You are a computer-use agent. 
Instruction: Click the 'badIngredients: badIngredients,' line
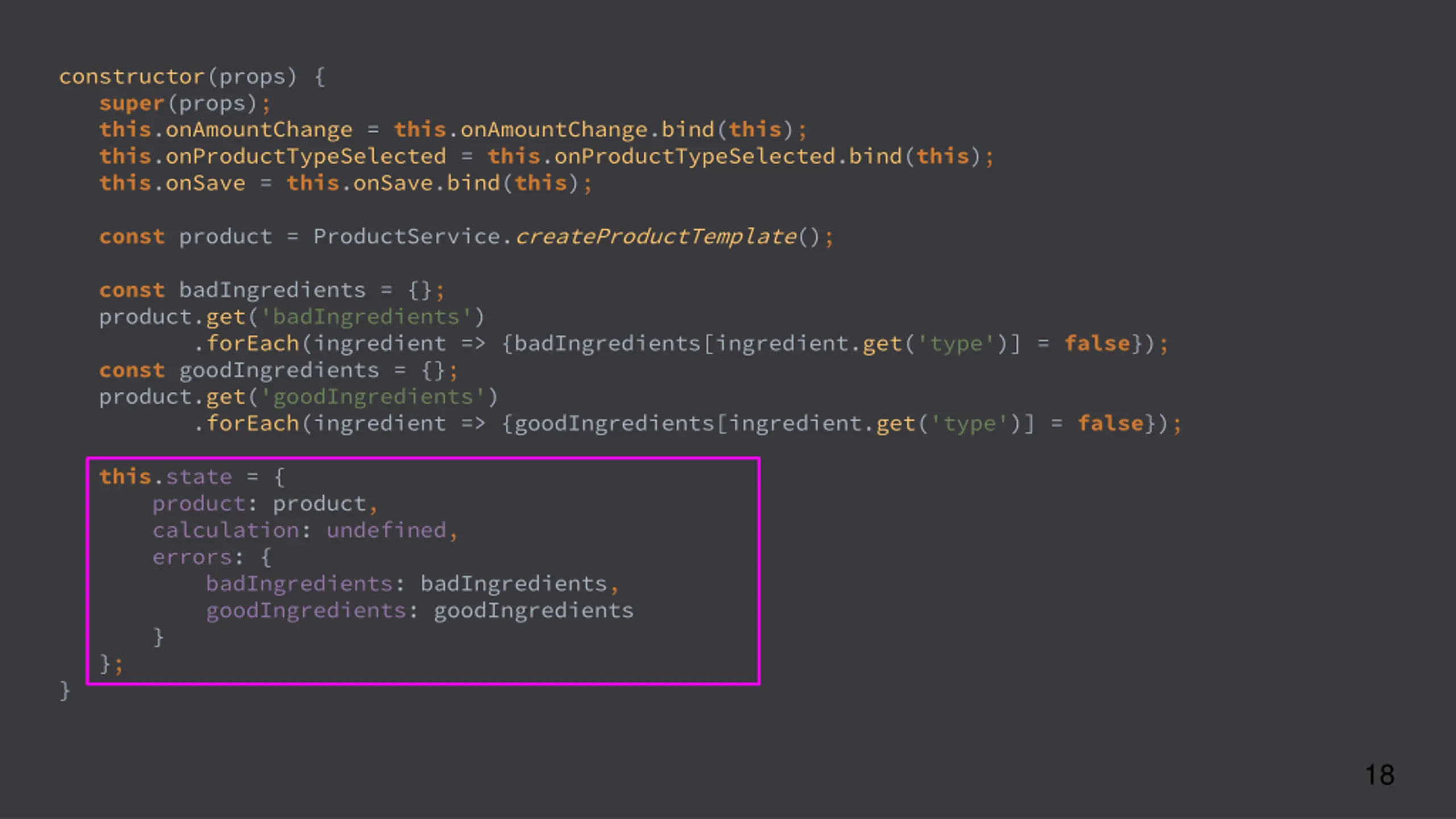412,584
